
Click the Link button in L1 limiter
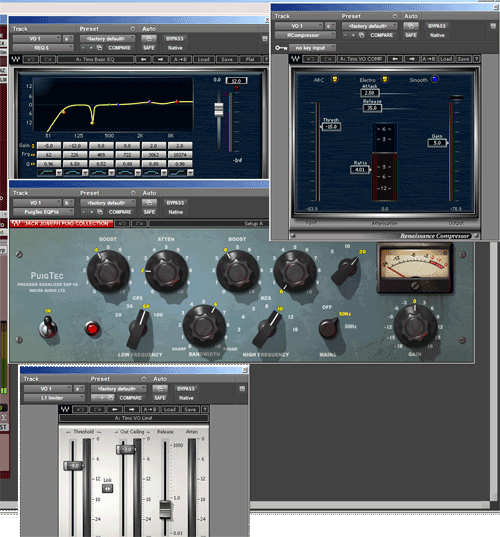click(108, 488)
